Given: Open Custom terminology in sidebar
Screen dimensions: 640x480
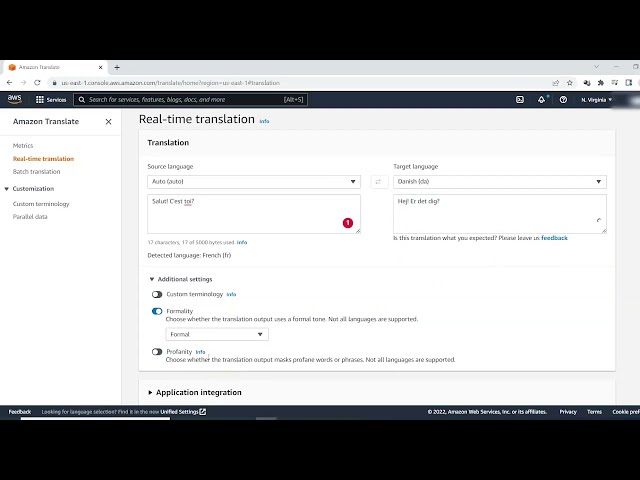Looking at the screenshot, I should point(41,204).
